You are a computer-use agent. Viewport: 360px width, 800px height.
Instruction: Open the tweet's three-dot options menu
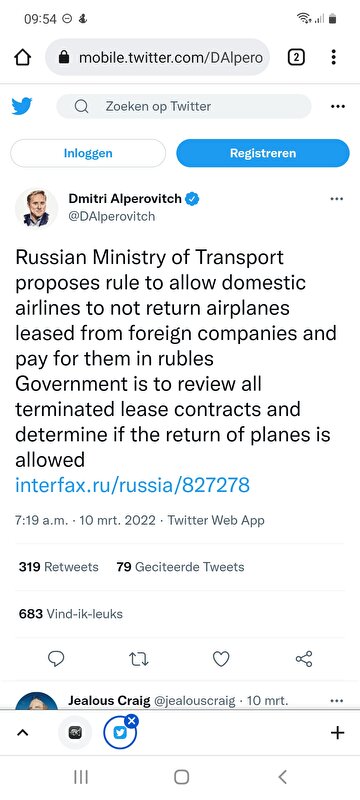(x=337, y=199)
